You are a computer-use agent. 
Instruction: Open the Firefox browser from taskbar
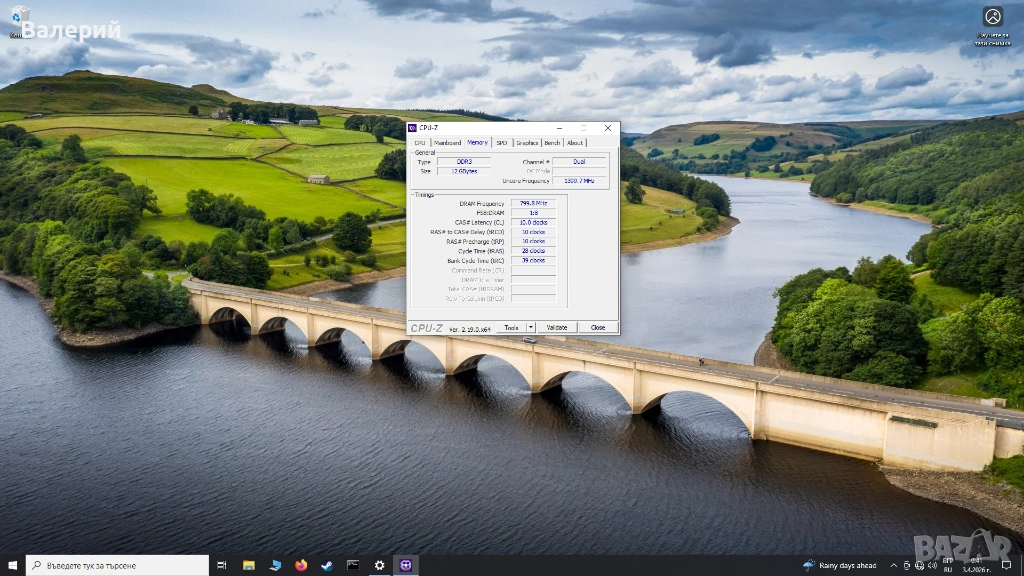(x=301, y=565)
